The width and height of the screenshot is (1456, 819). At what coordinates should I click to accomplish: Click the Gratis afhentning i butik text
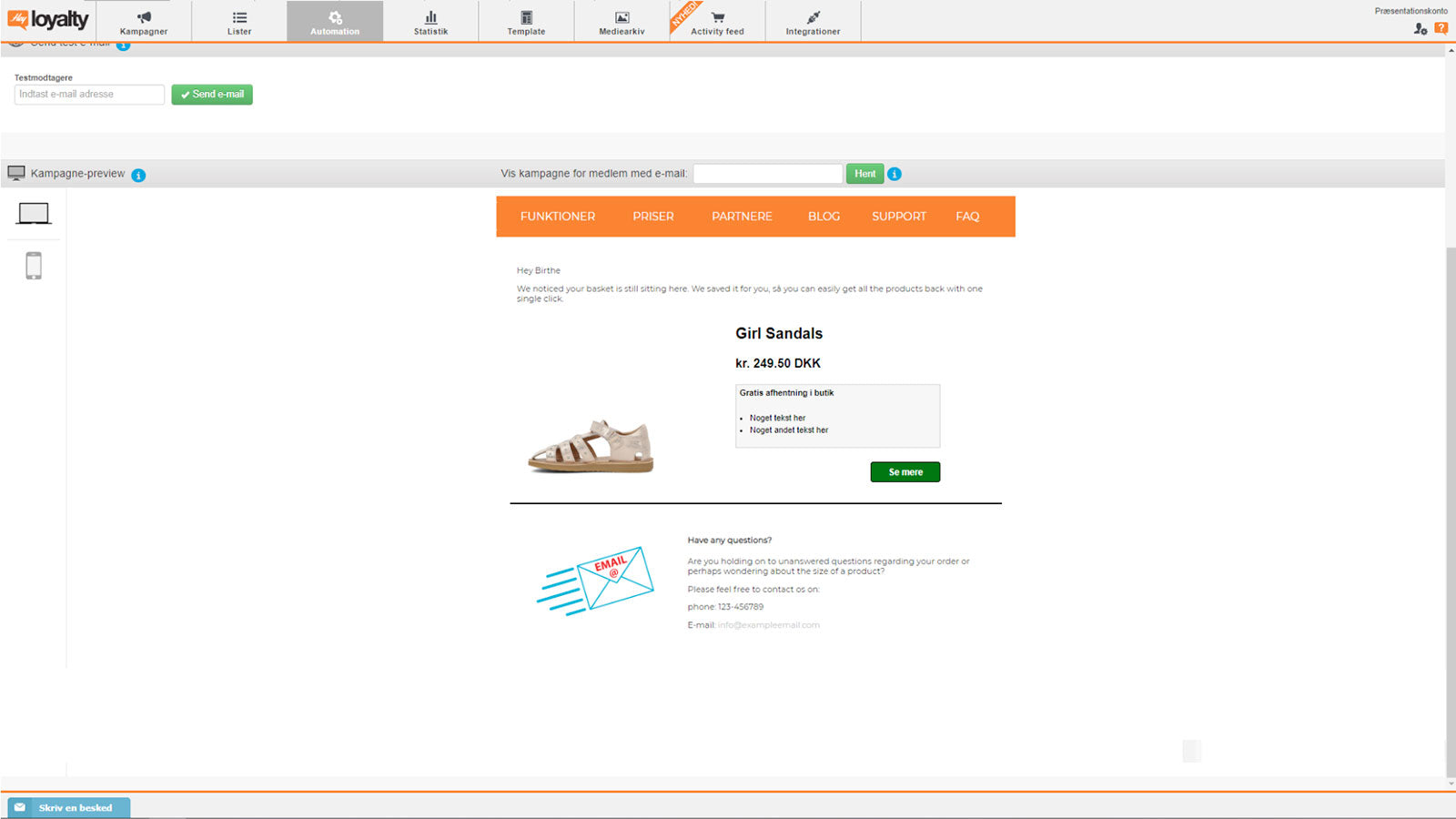pyautogui.click(x=786, y=393)
